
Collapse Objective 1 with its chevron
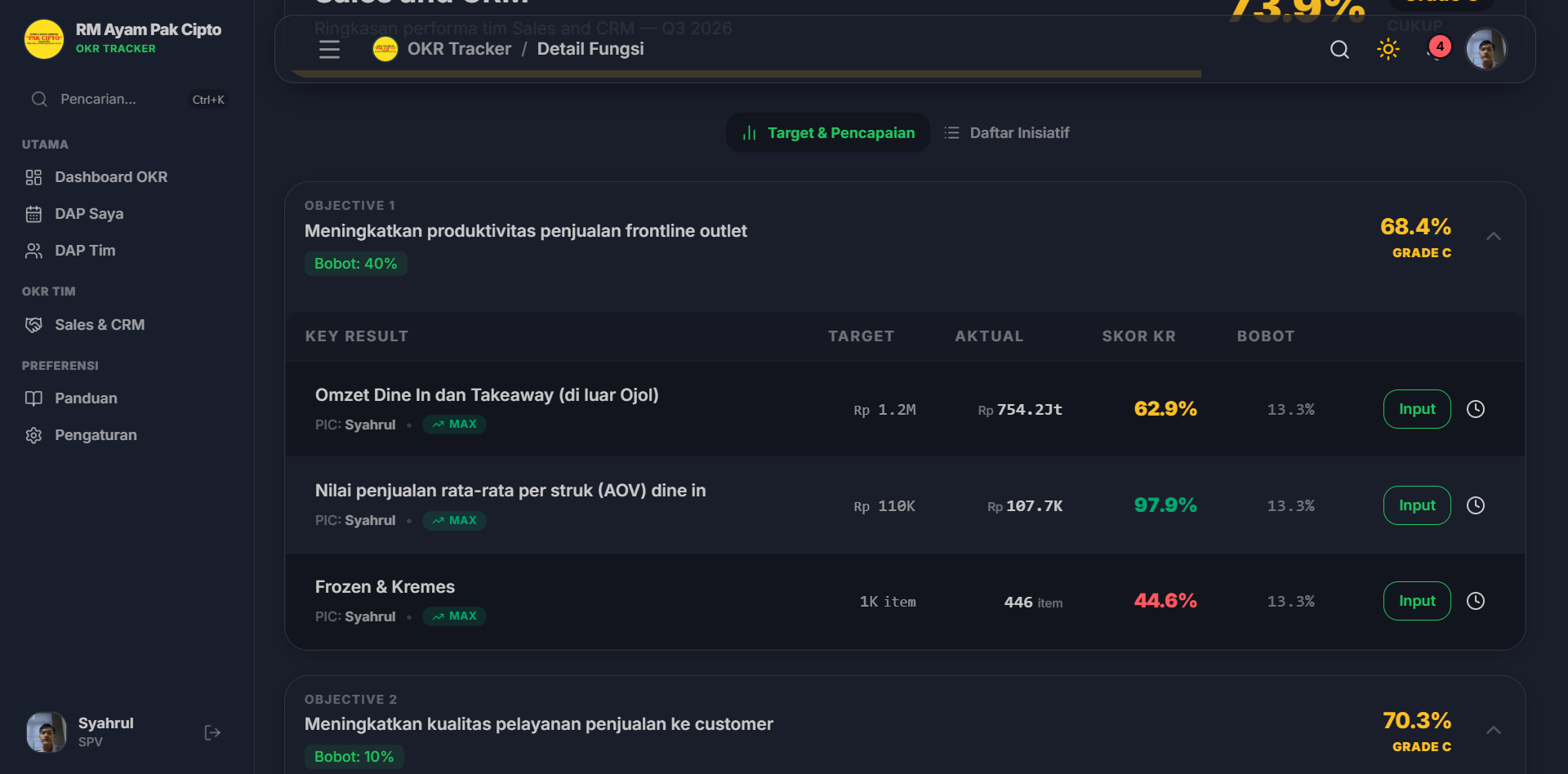1494,237
